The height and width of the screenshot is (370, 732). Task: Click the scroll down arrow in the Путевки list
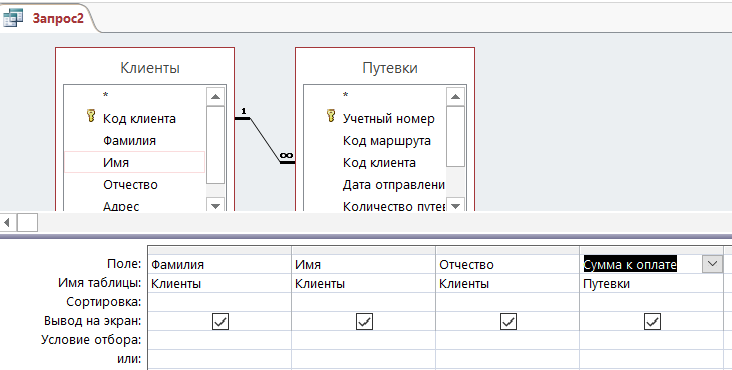(455, 205)
